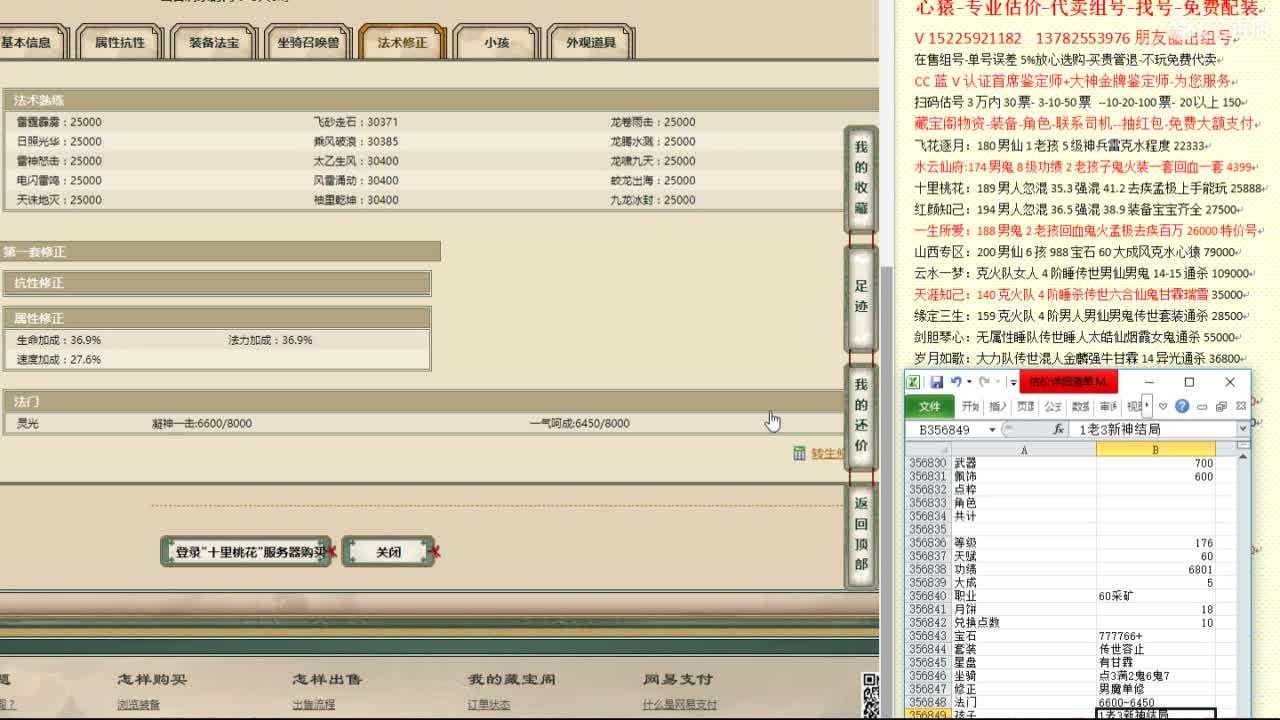This screenshot has height=720, width=1280.
Task: Click the Undo icon in Excel
Action: pos(958,382)
